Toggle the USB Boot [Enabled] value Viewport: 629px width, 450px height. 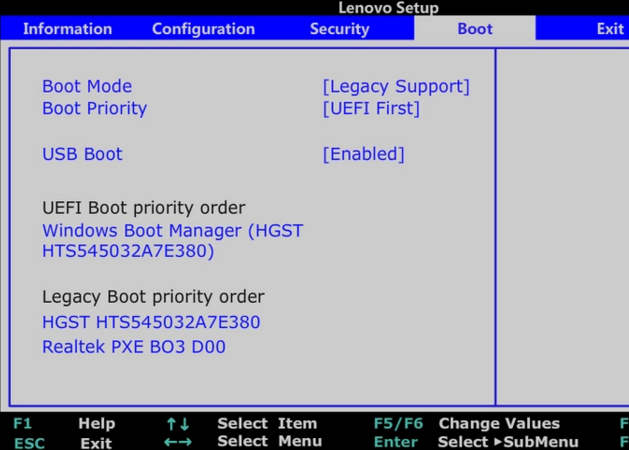click(x=363, y=154)
